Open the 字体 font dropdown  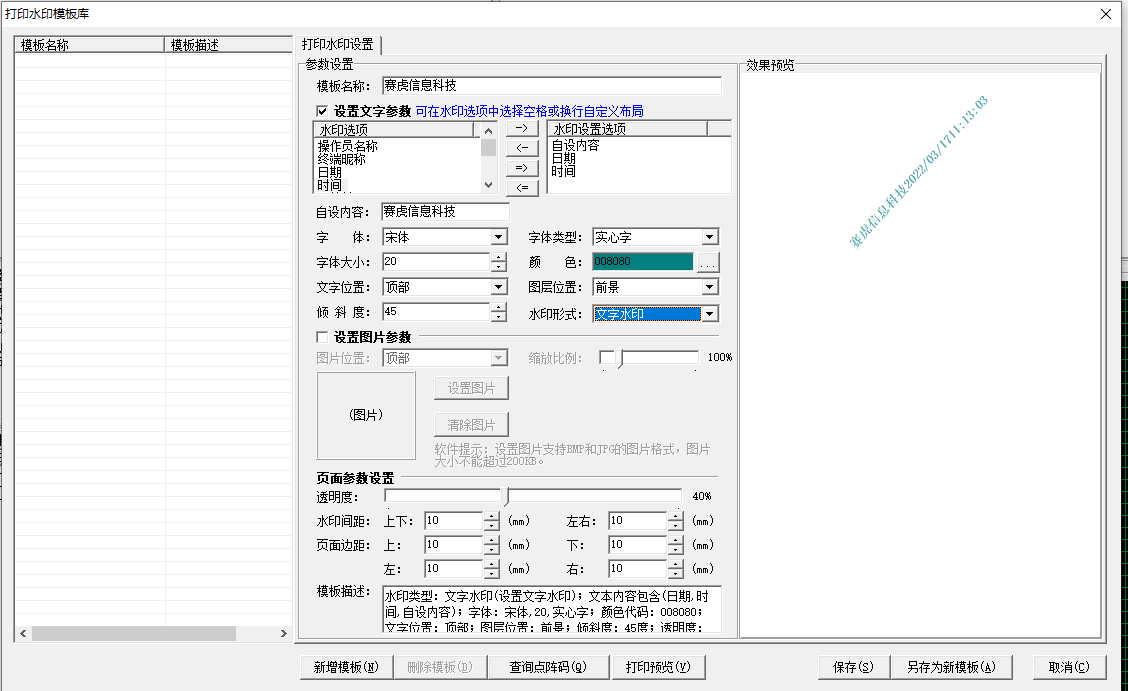(499, 237)
